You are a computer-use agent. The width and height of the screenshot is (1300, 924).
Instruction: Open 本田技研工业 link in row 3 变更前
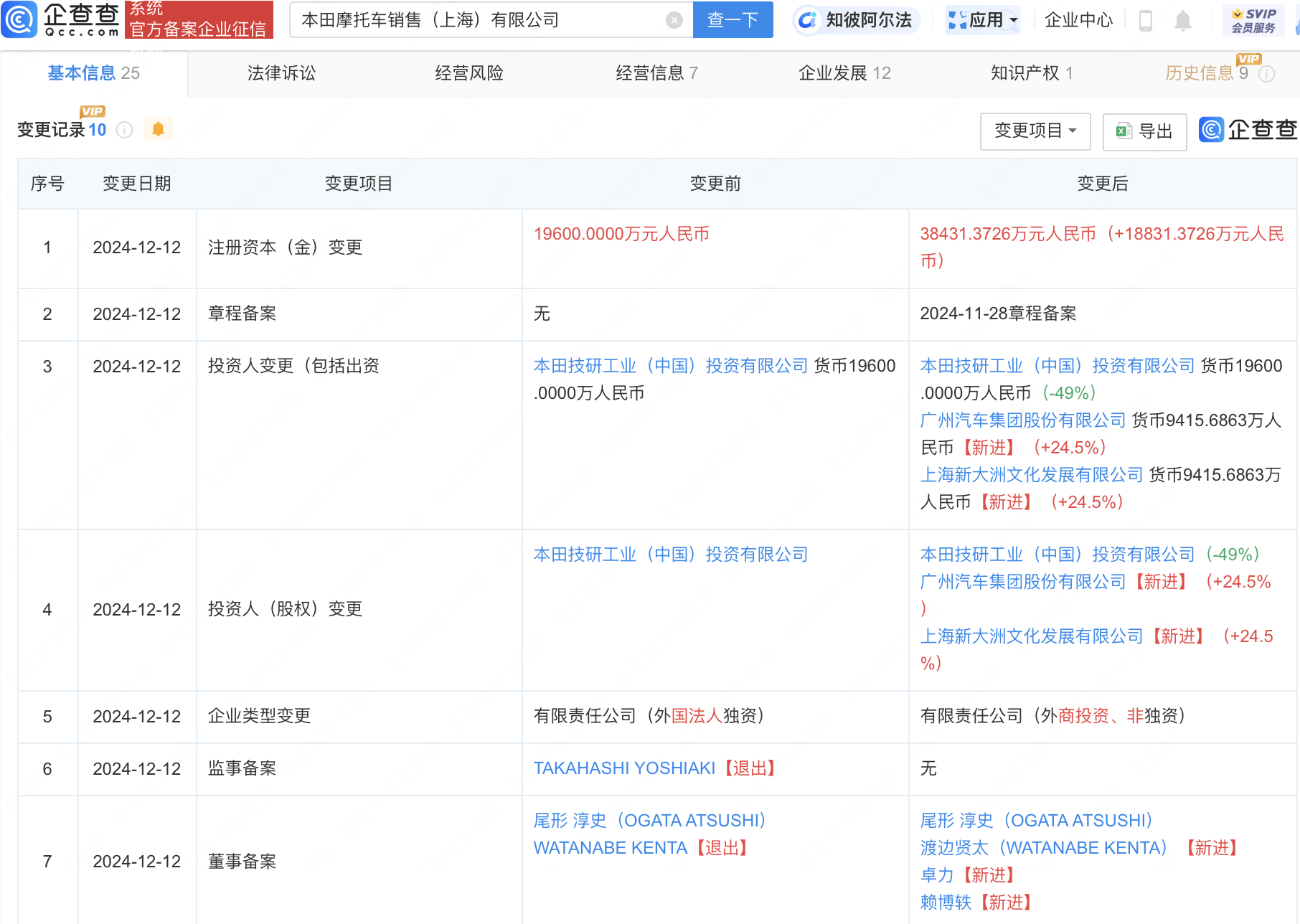coord(671,366)
